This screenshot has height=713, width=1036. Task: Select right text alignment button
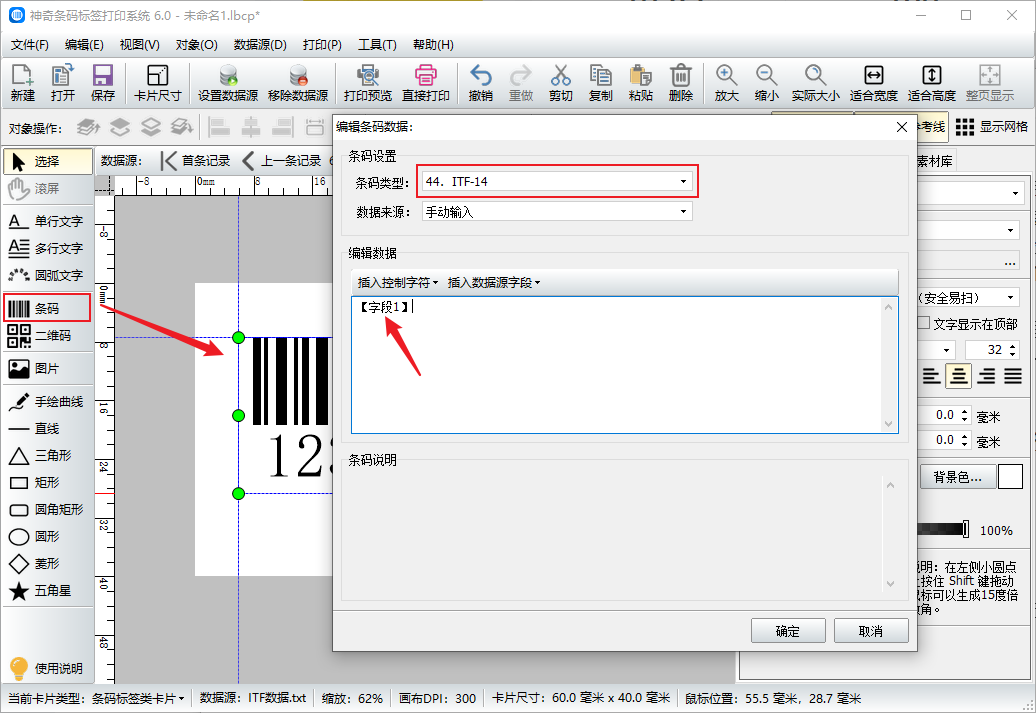click(x=986, y=377)
